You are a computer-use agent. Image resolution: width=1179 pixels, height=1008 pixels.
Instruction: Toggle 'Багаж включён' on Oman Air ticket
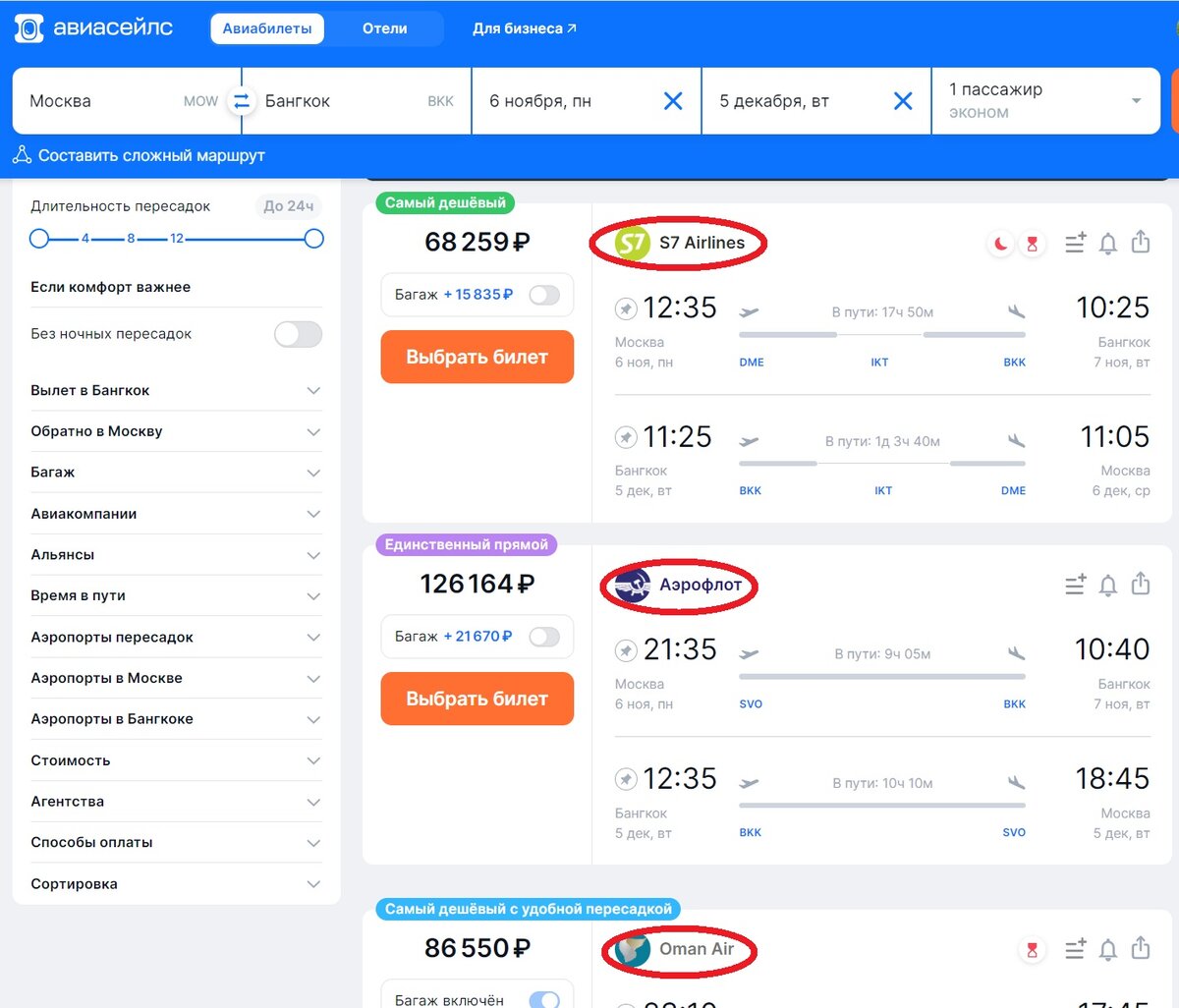click(x=544, y=999)
